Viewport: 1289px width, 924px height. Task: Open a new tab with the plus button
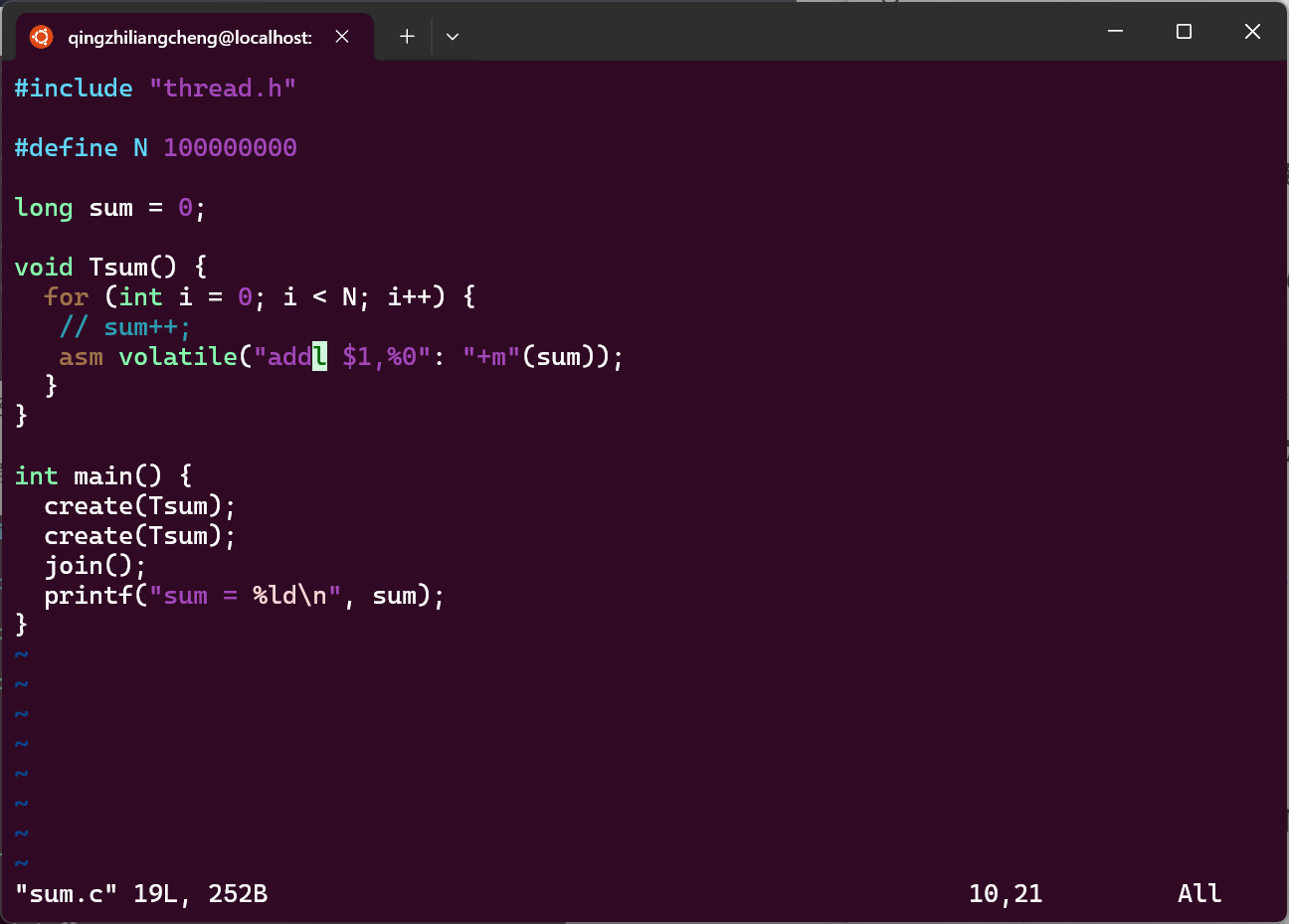click(x=407, y=37)
